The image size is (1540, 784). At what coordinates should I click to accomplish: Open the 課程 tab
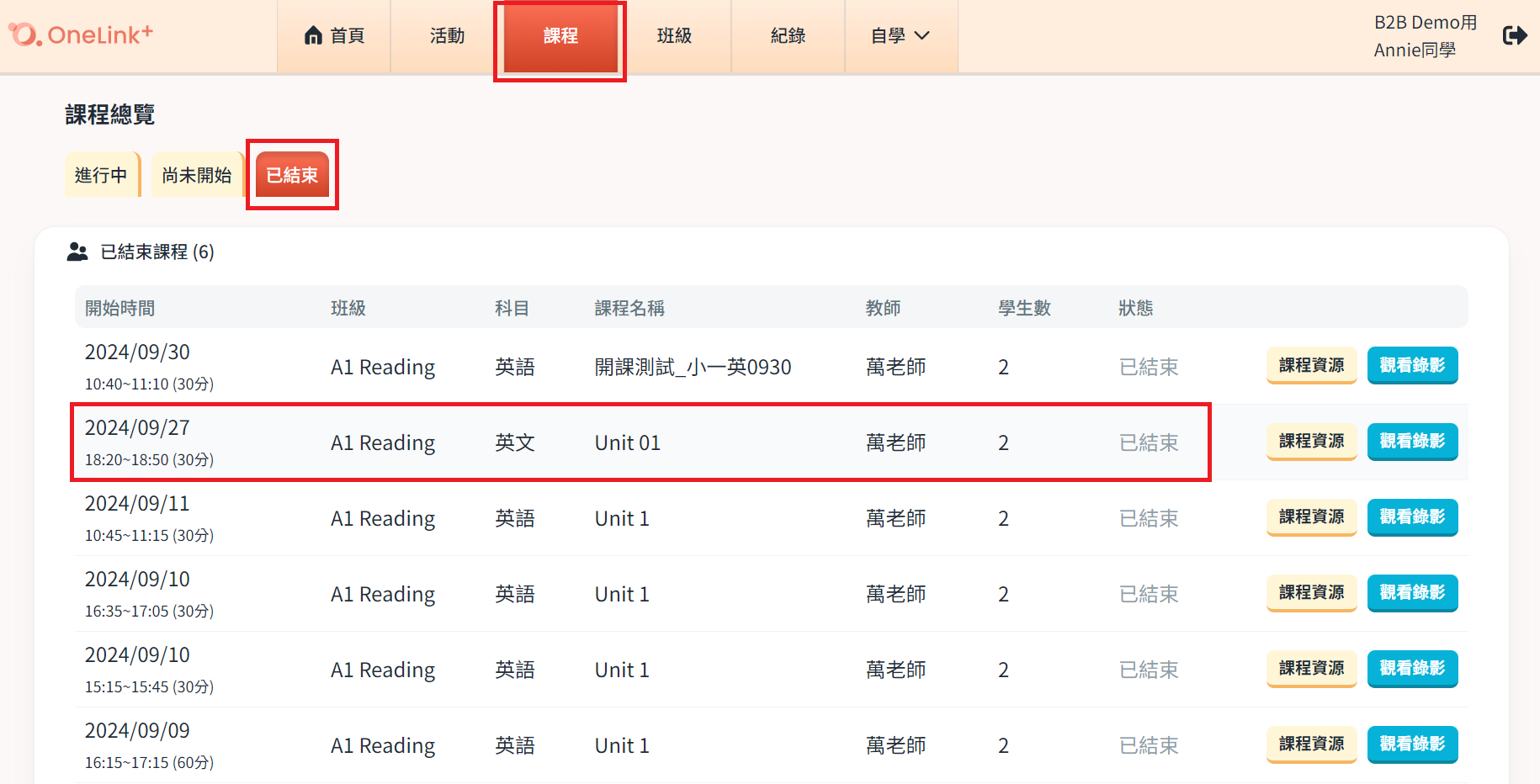click(x=560, y=36)
